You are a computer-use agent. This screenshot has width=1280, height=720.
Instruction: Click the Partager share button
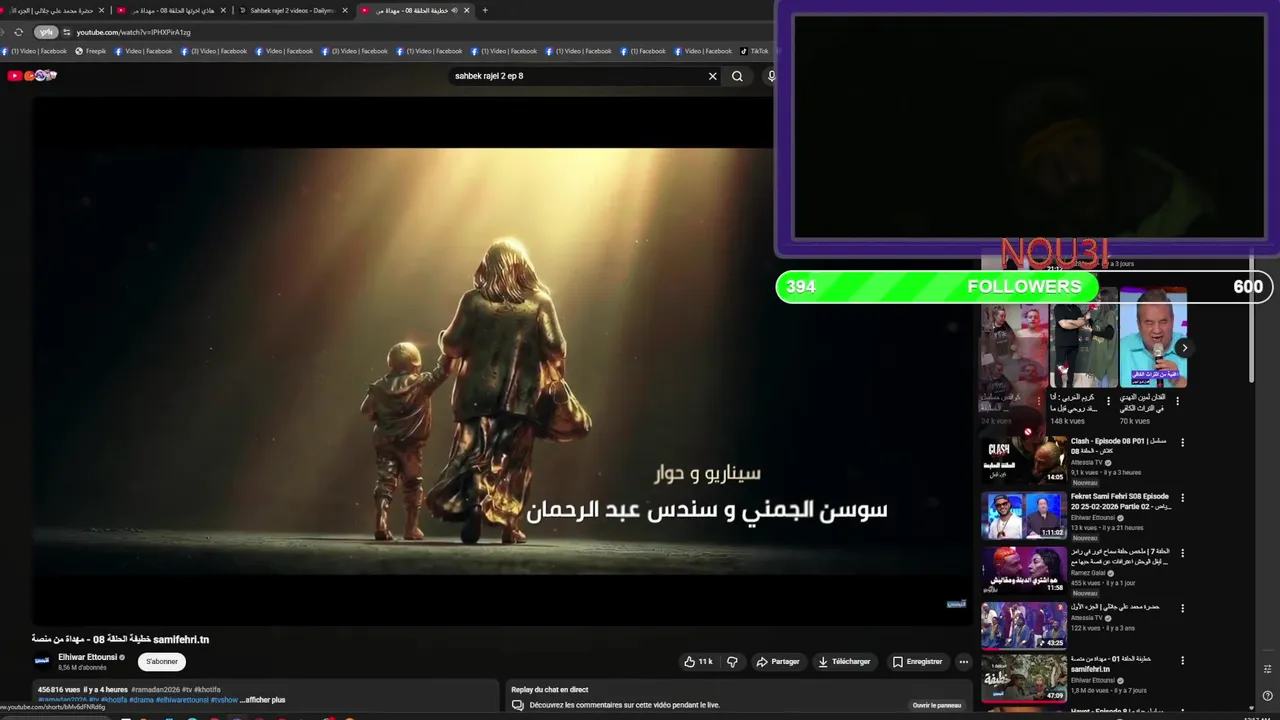(x=778, y=662)
